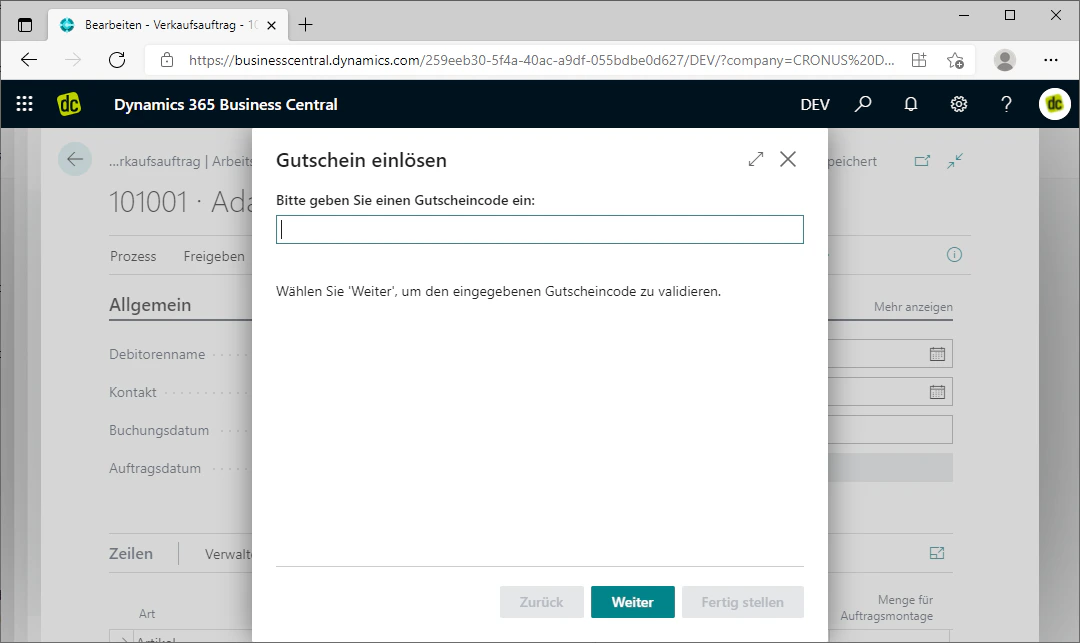Open the settings gear in header
The width and height of the screenshot is (1080, 643).
pyautogui.click(x=959, y=104)
